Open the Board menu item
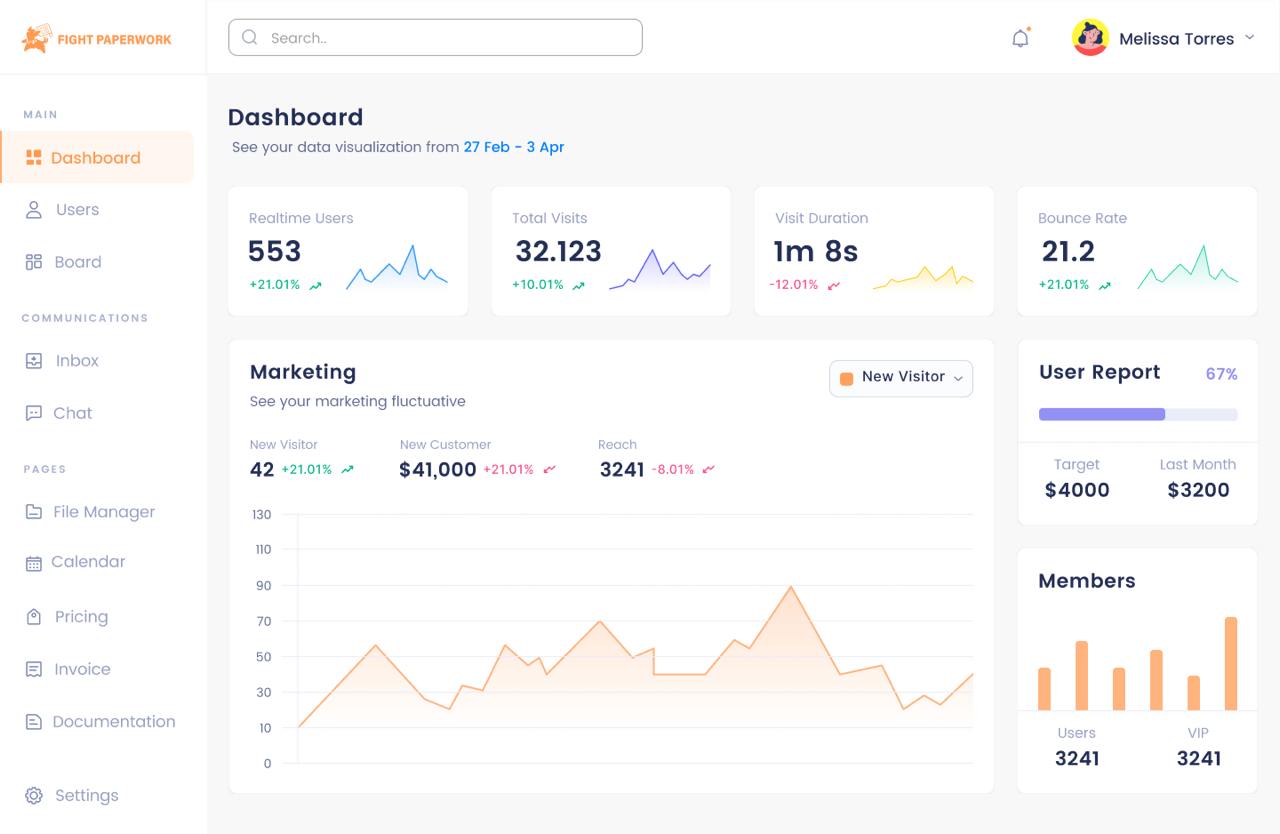The width and height of the screenshot is (1280, 834). tap(78, 262)
